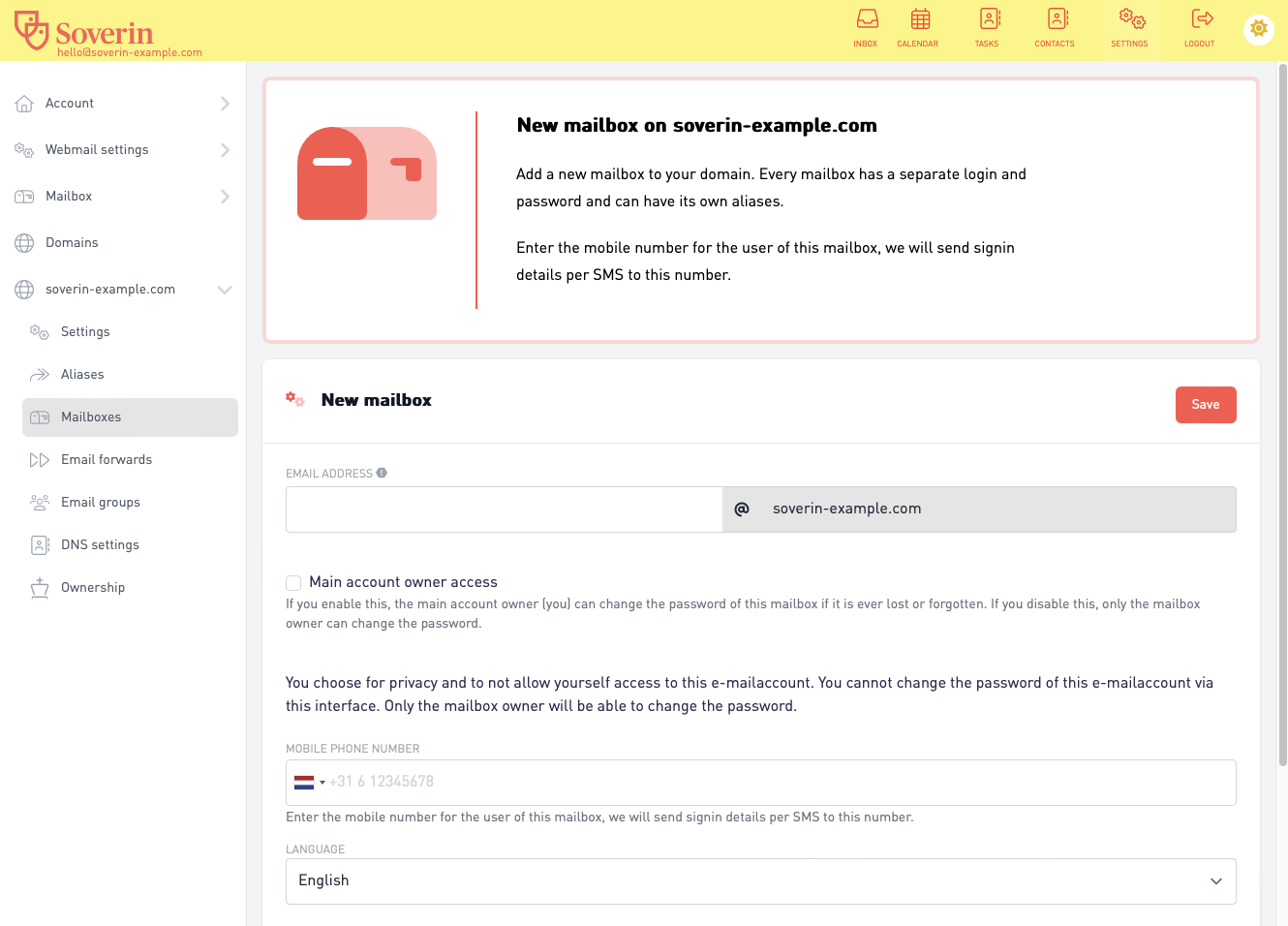Click the Ownership sidebar entry
The width and height of the screenshot is (1288, 926).
coord(93,588)
